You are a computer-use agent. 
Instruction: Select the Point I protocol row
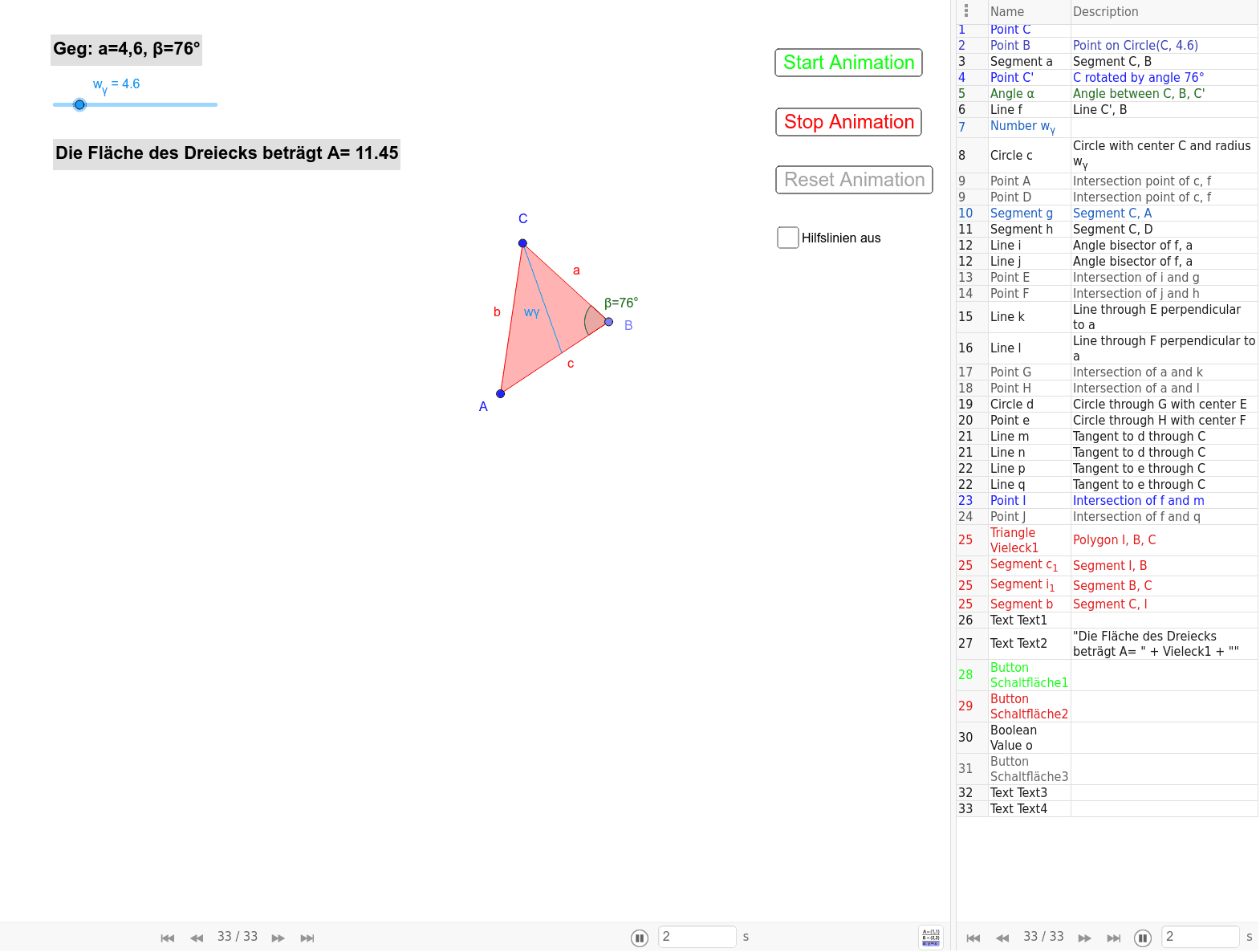(1107, 501)
